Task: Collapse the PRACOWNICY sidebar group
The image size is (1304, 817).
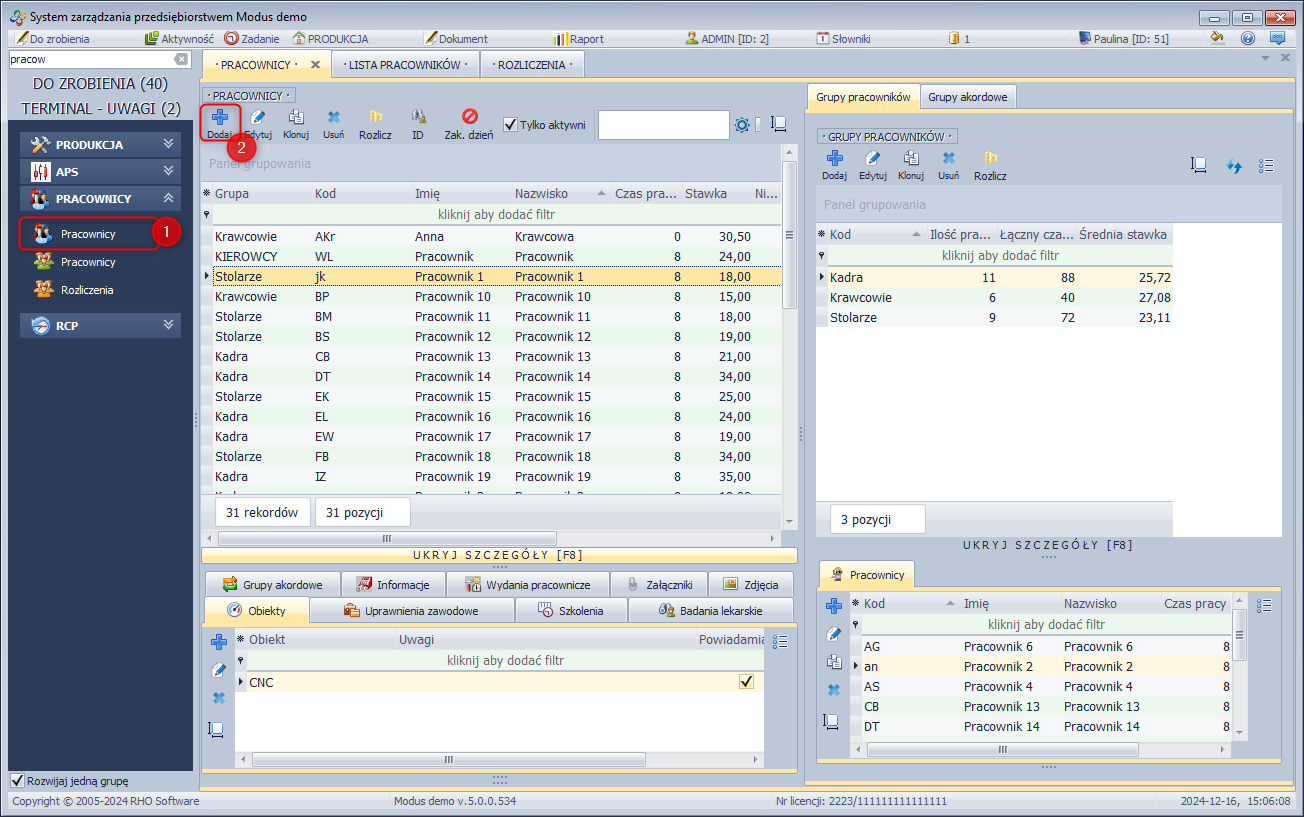Action: (x=100, y=199)
